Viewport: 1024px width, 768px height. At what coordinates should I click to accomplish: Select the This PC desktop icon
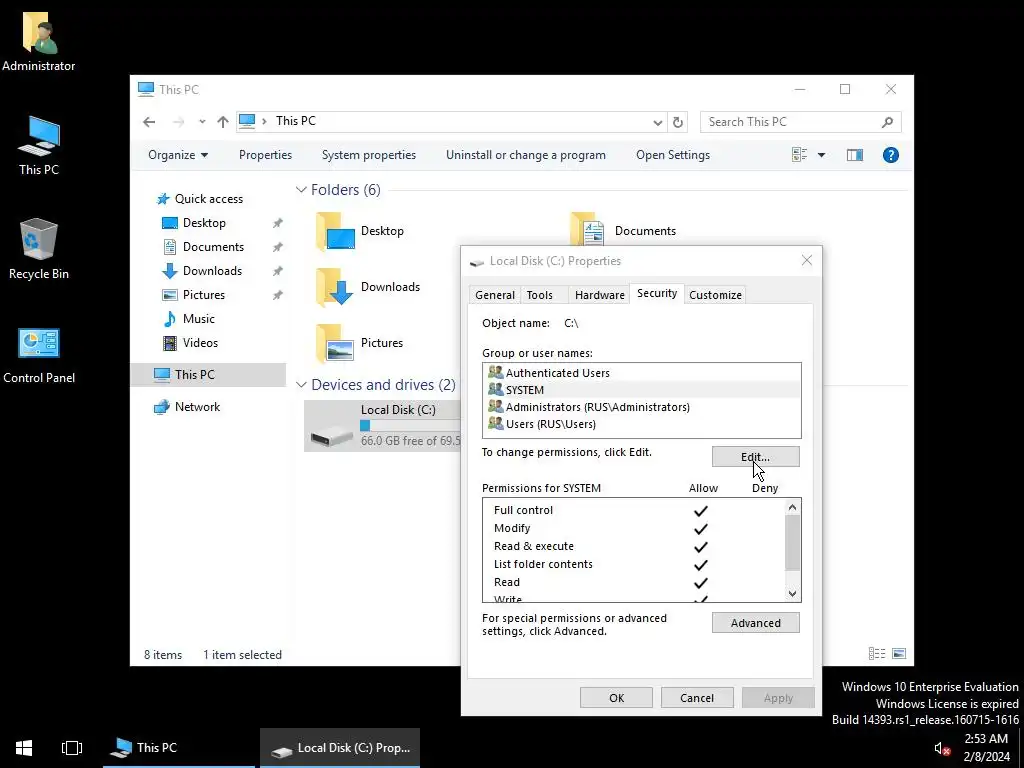pyautogui.click(x=39, y=145)
